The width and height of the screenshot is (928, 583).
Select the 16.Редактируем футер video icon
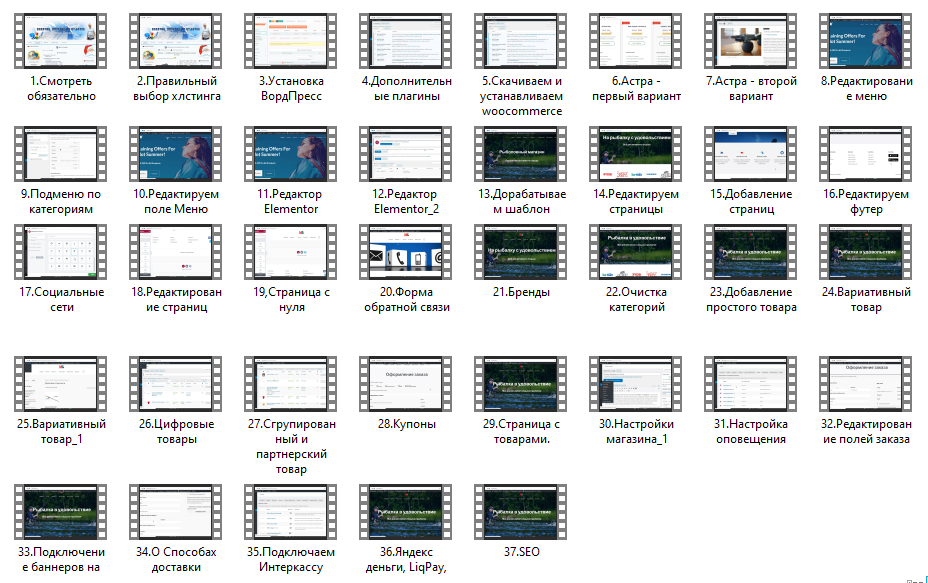(x=864, y=156)
